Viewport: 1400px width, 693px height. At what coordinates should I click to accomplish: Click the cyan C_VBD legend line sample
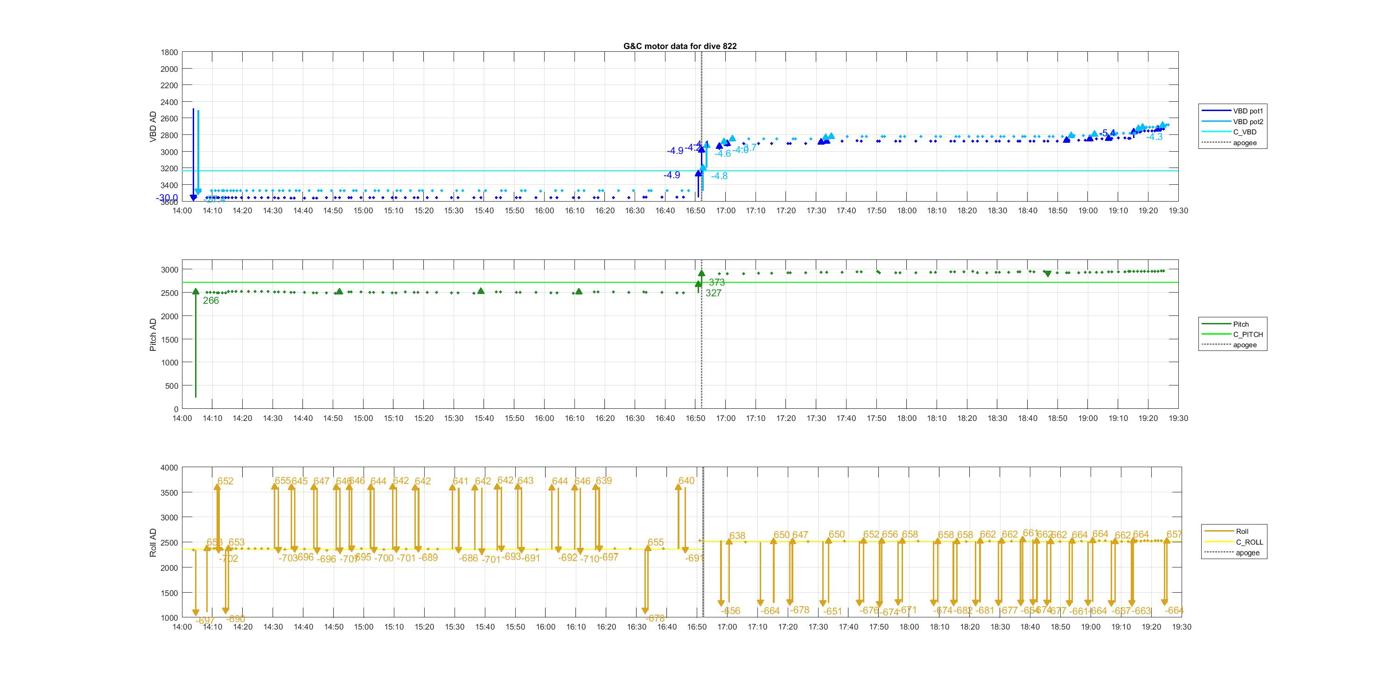[1218, 132]
